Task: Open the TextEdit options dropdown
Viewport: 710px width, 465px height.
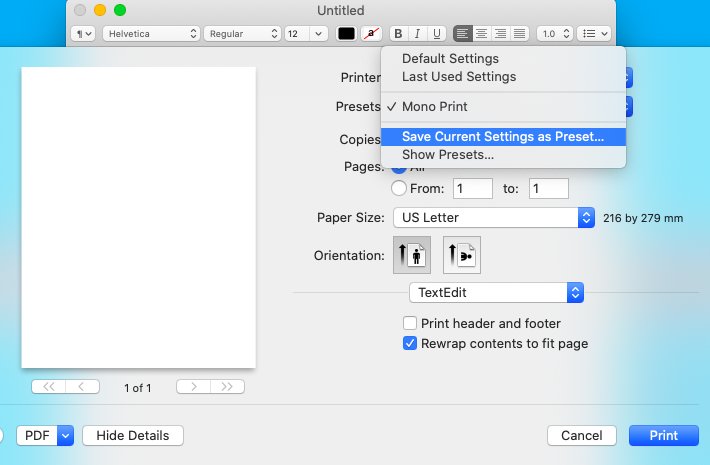Action: [496, 292]
